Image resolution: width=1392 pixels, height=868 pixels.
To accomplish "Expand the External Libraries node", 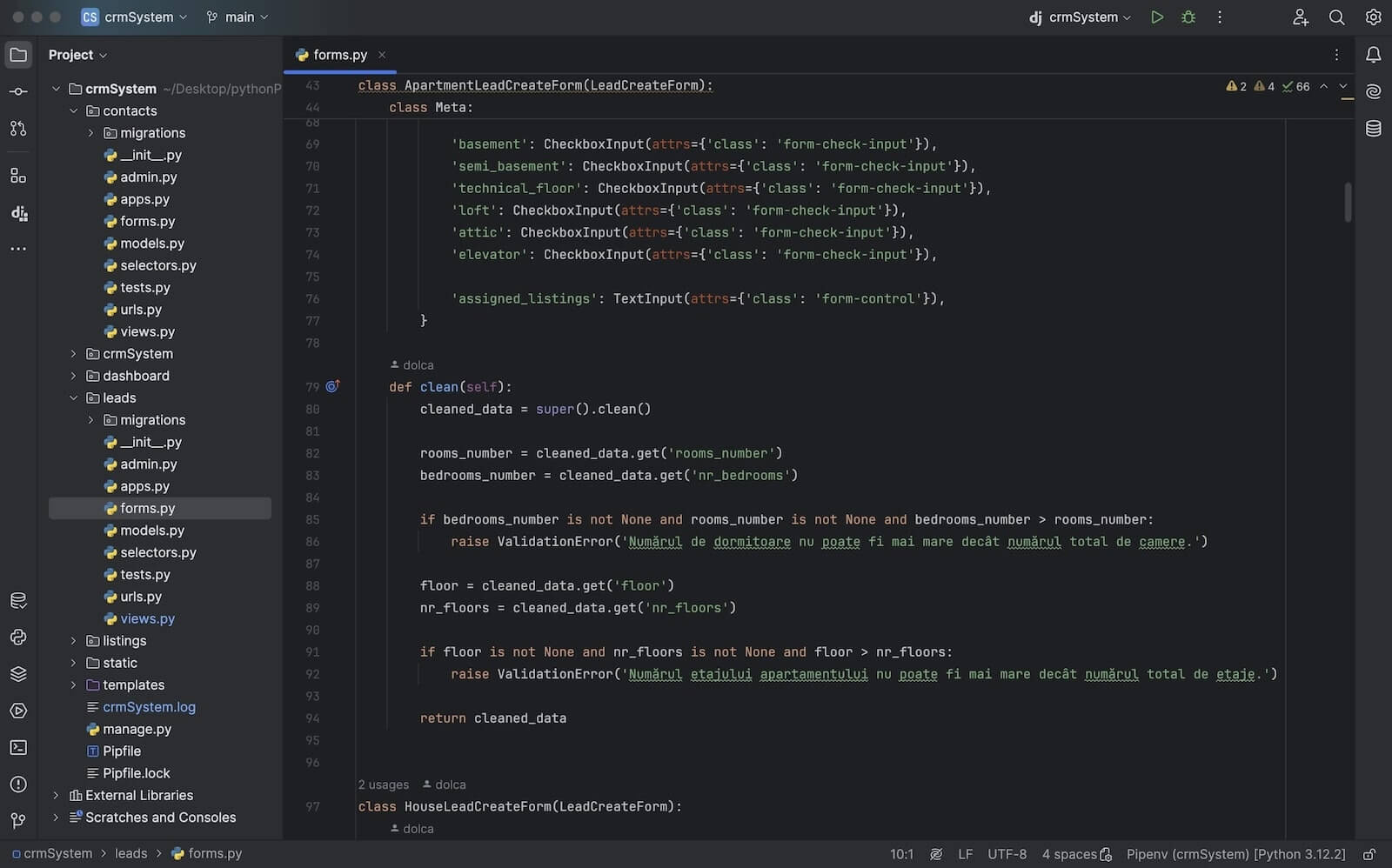I will click(57, 796).
